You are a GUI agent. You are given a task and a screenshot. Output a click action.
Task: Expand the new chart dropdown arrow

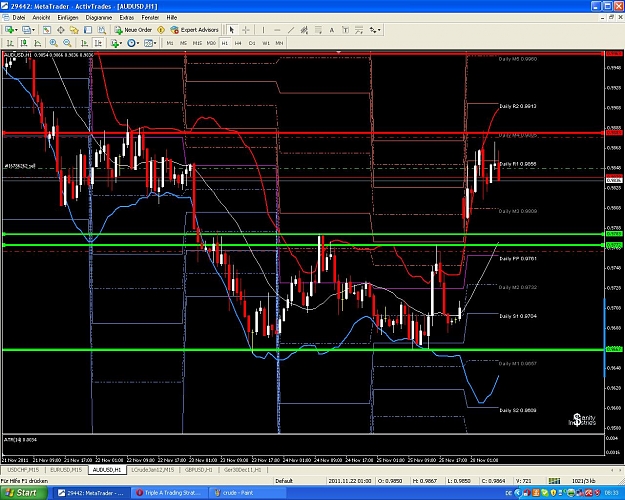(x=16, y=30)
